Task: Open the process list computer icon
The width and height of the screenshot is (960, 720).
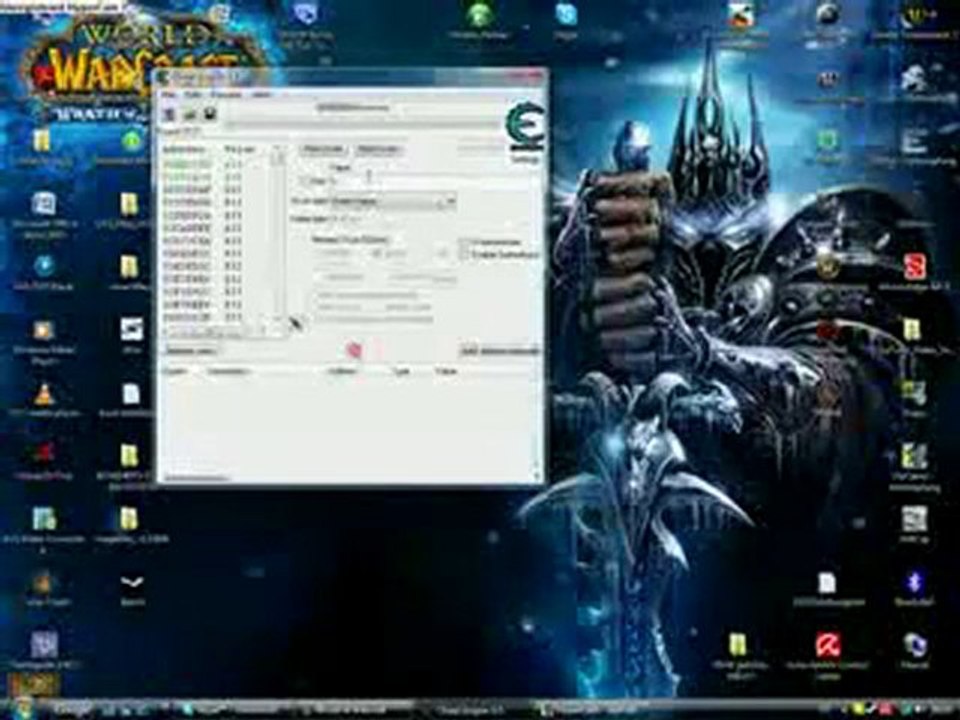Action: coord(170,114)
